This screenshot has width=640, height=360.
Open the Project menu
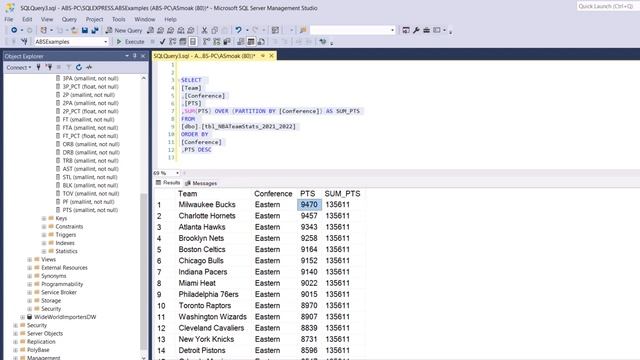click(x=94, y=19)
